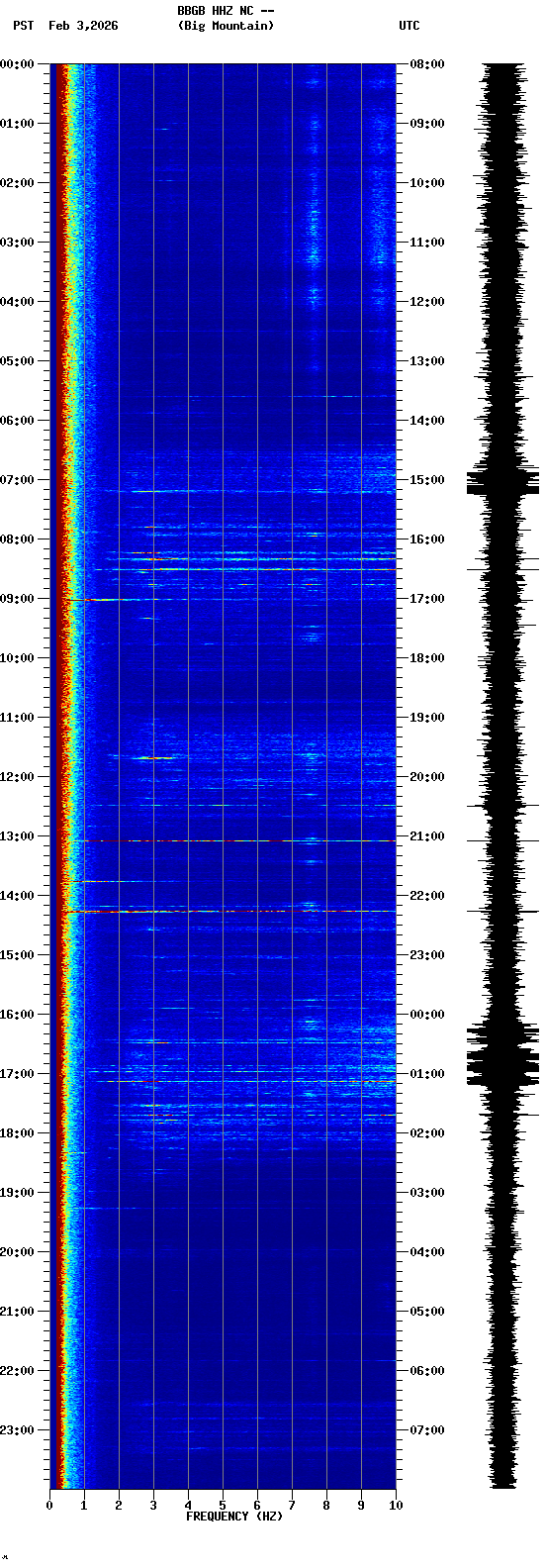Viewport: 546px width, 1568px height.
Task: Select the PST time label '00:00'
Action: [x=17, y=64]
